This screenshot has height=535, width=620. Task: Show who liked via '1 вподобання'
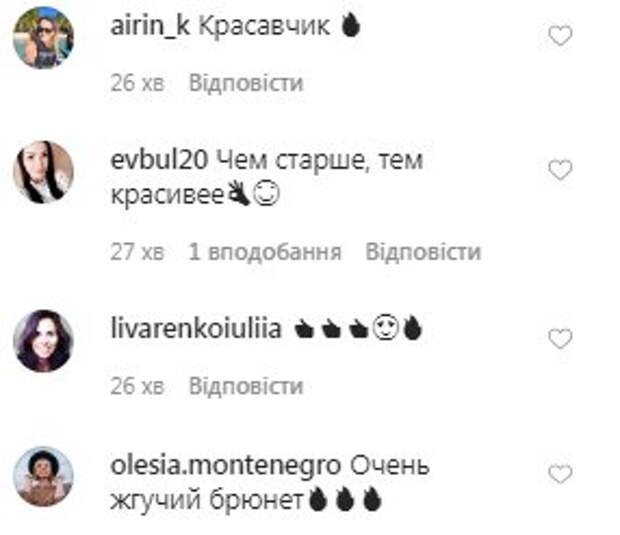(x=265, y=251)
